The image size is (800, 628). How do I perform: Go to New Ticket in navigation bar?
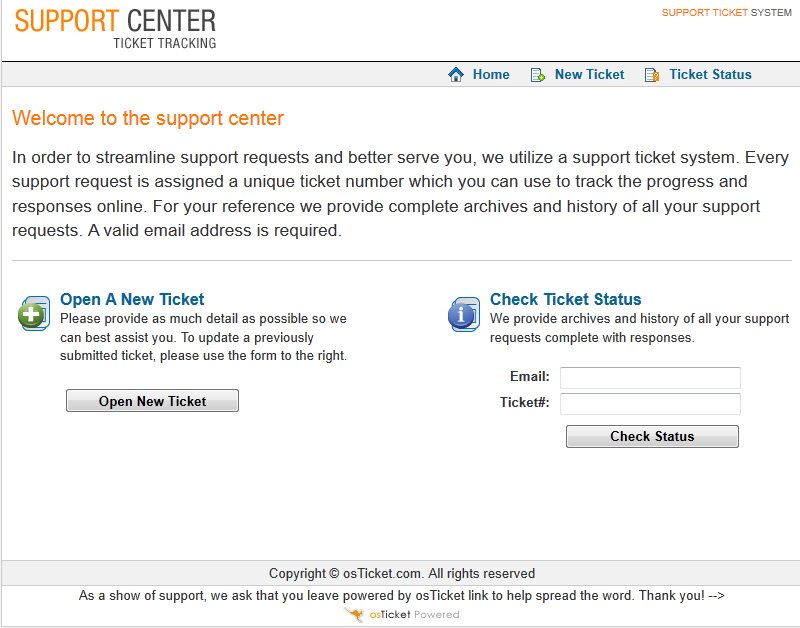(x=589, y=75)
